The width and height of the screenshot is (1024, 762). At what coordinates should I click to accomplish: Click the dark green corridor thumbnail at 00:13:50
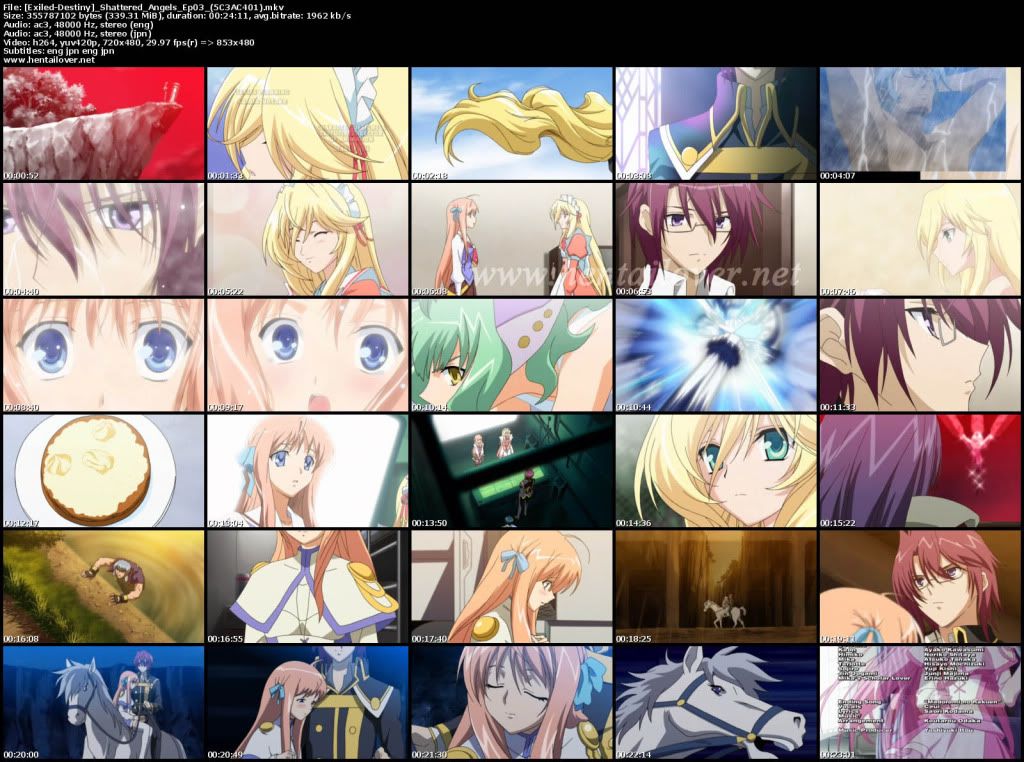tap(510, 470)
